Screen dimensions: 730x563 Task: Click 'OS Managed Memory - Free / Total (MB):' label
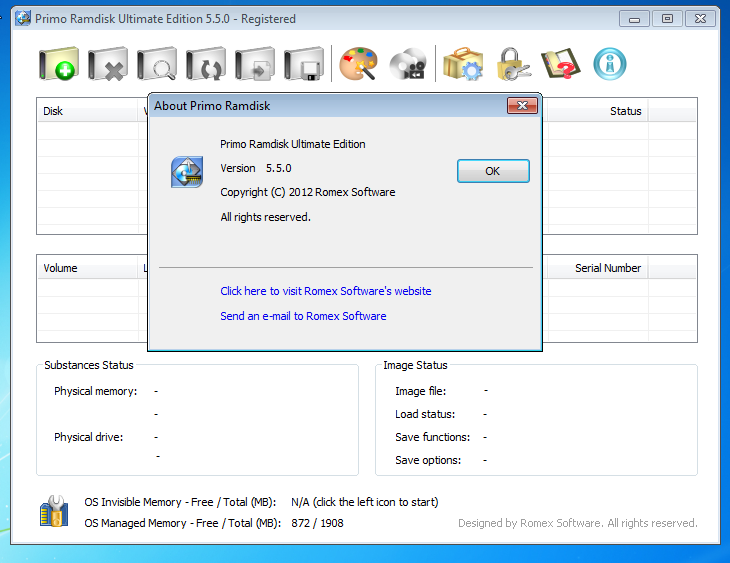point(182,523)
